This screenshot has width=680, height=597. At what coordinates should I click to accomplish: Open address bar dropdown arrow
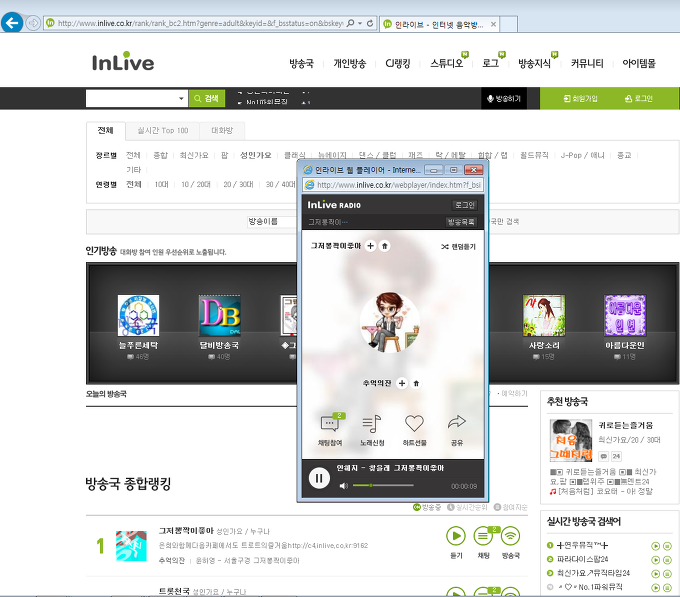coord(360,23)
